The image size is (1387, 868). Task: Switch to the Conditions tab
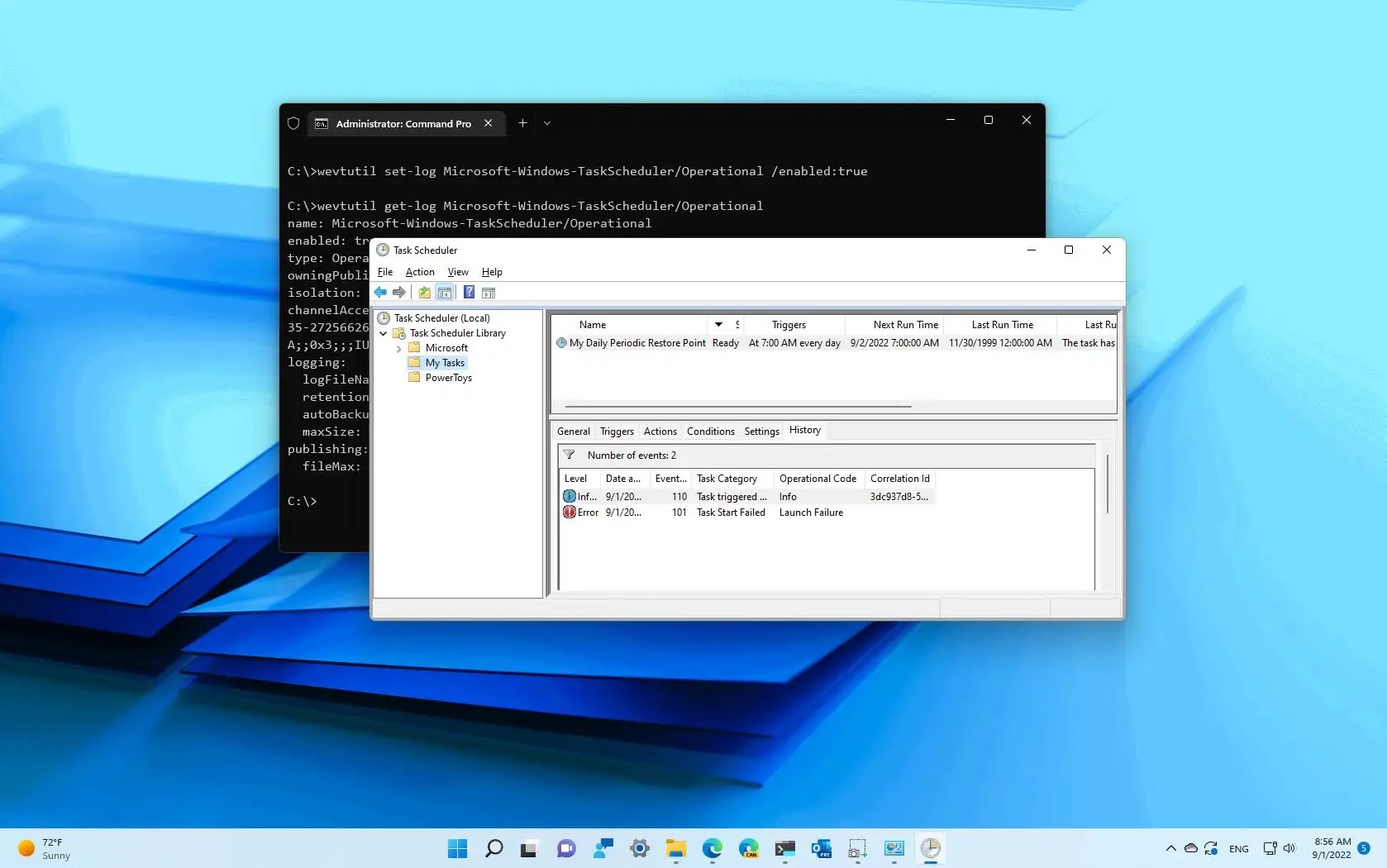[710, 431]
